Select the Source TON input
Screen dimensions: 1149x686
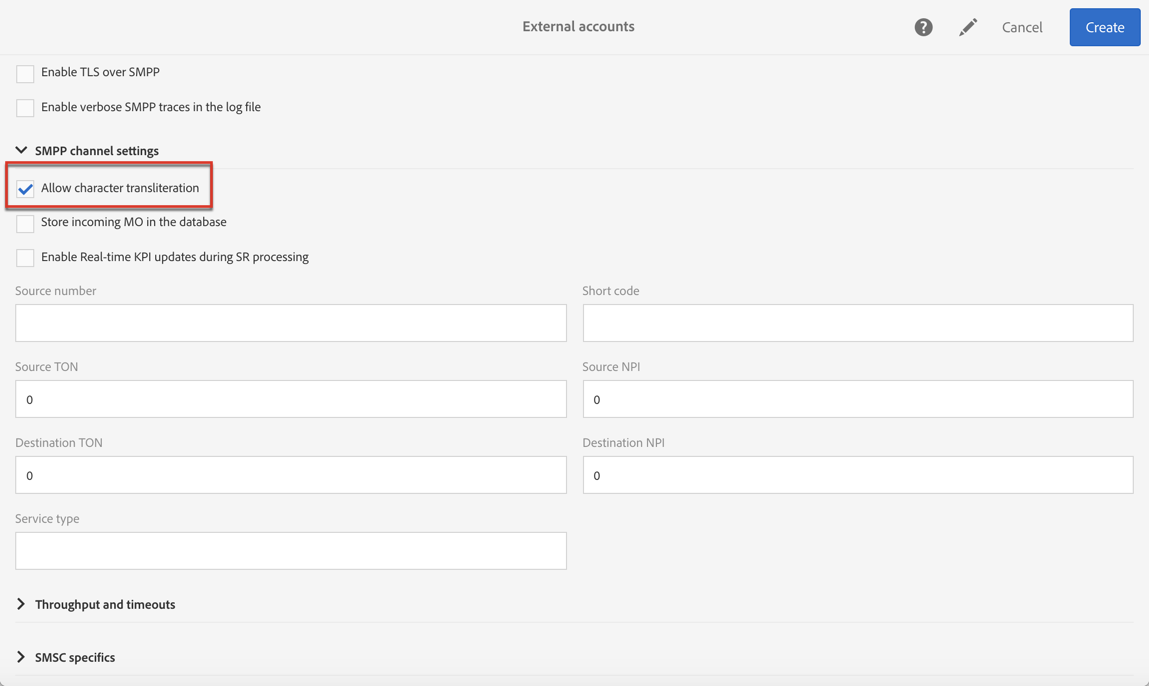point(291,399)
